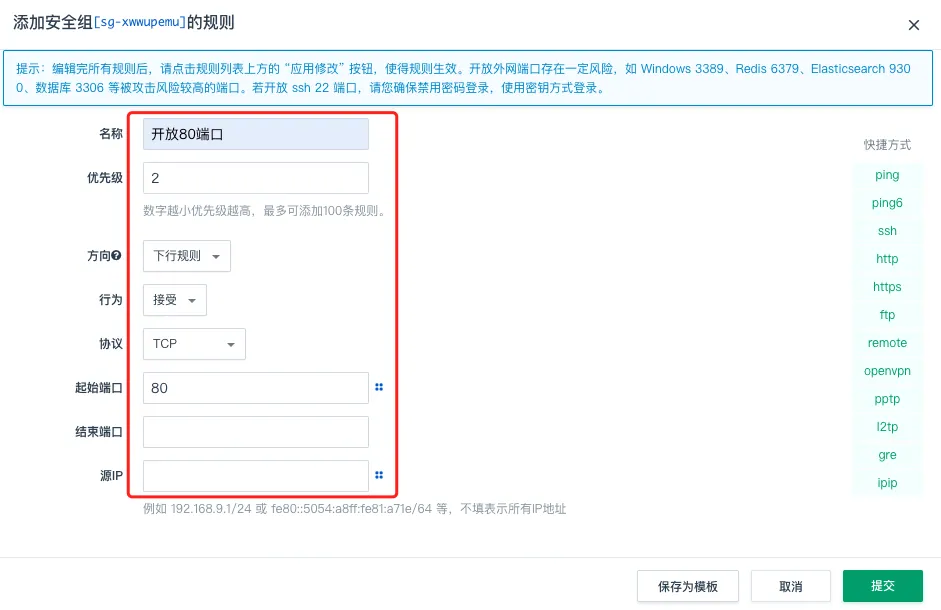941x610 pixels.
Task: Click the port picker icon beside 起始端口
Action: click(x=379, y=387)
